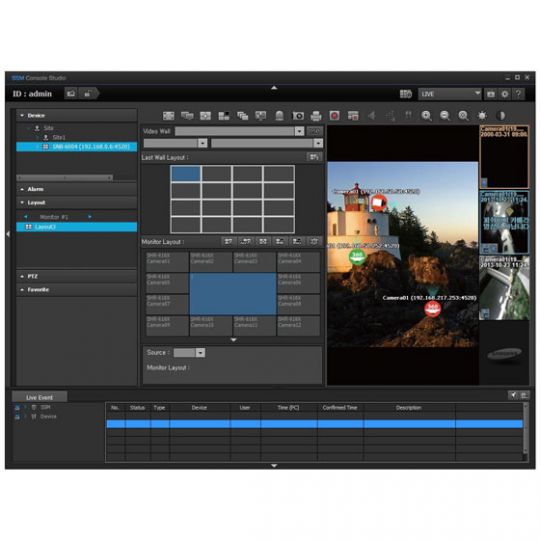540x540 pixels.
Task: Click the list icon right of the Live Event speaker
Action: coord(525,395)
